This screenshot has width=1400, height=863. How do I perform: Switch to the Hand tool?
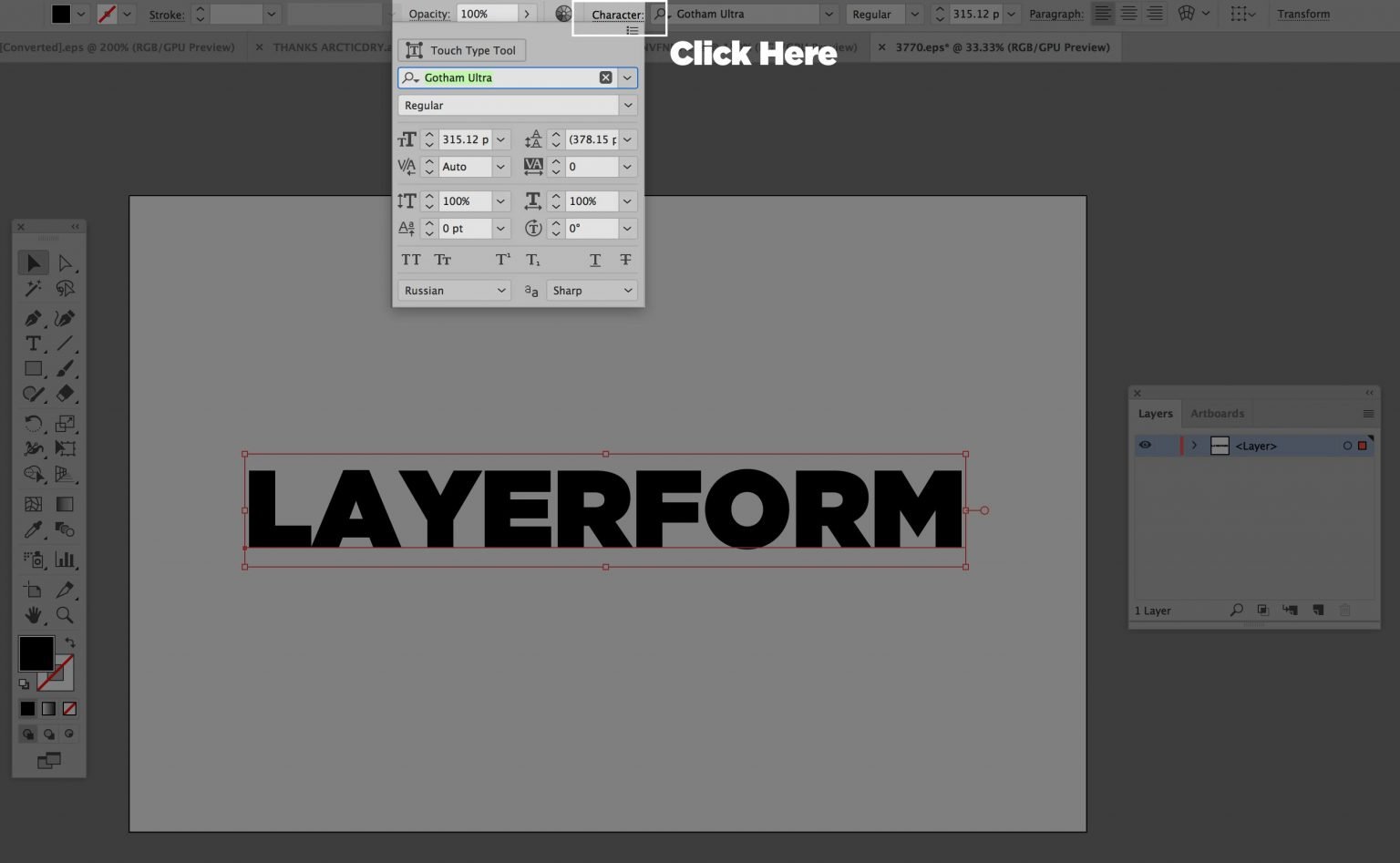pyautogui.click(x=33, y=615)
